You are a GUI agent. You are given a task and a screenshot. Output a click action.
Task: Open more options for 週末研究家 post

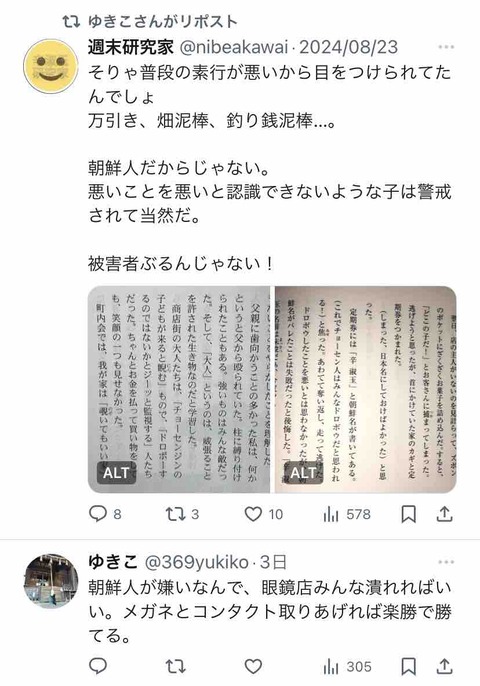[446, 47]
